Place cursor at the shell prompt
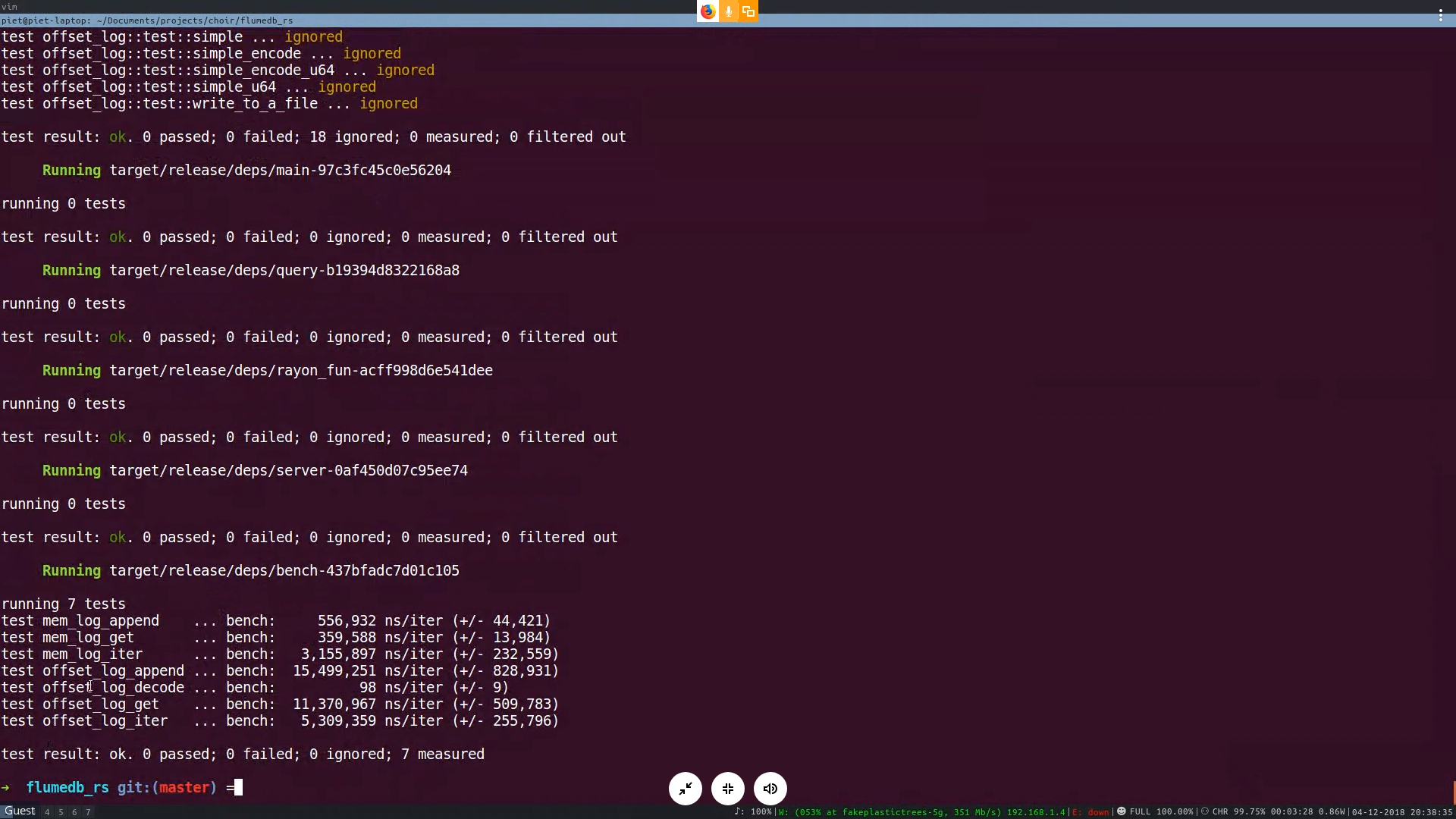Screen dimensions: 1456x819 pyautogui.click(x=238, y=787)
